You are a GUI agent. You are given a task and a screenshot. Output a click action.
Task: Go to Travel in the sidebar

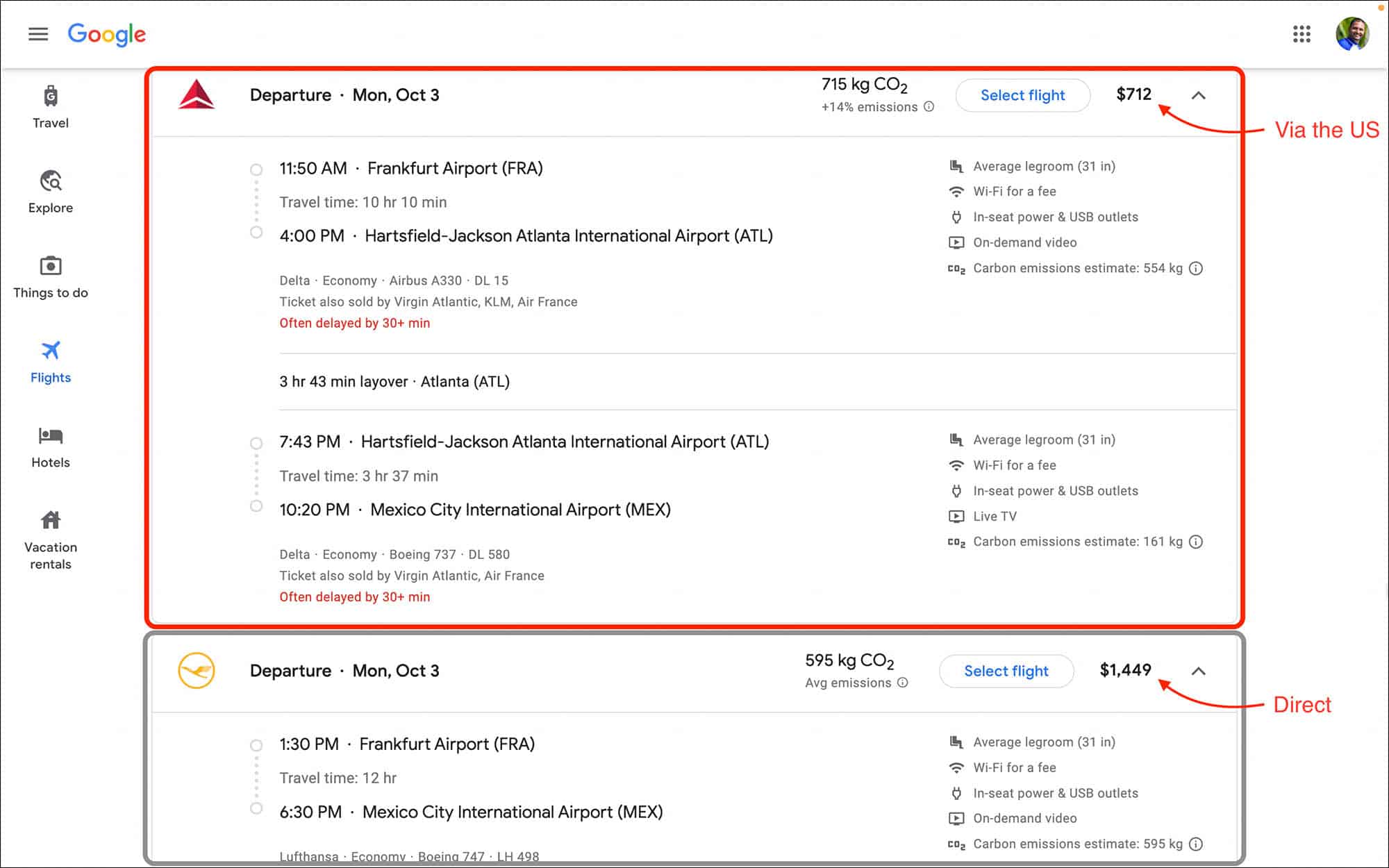pyautogui.click(x=51, y=107)
